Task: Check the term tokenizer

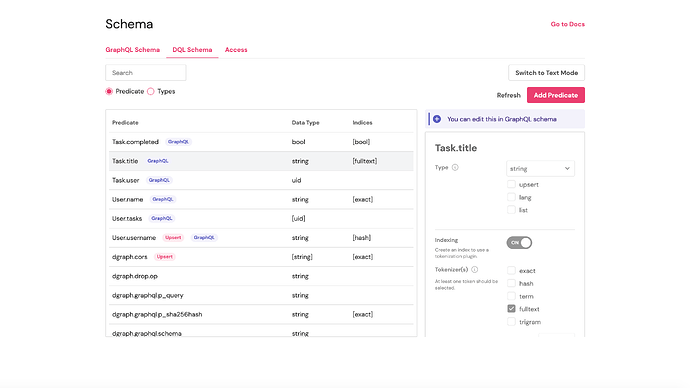Action: tap(511, 296)
